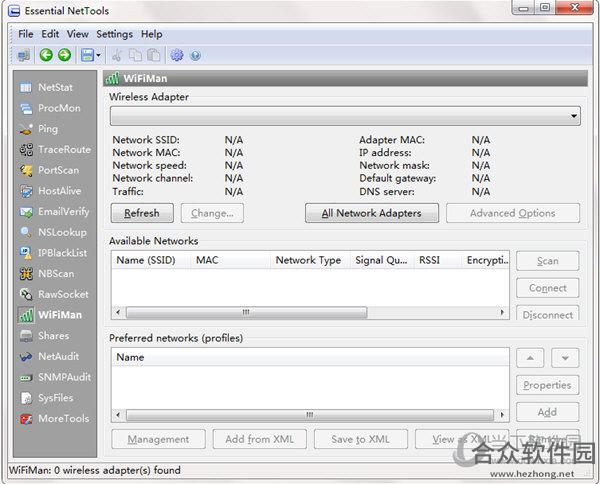The image size is (600, 484).
Task: Open settings via gear toolbar icon
Action: [x=177, y=55]
